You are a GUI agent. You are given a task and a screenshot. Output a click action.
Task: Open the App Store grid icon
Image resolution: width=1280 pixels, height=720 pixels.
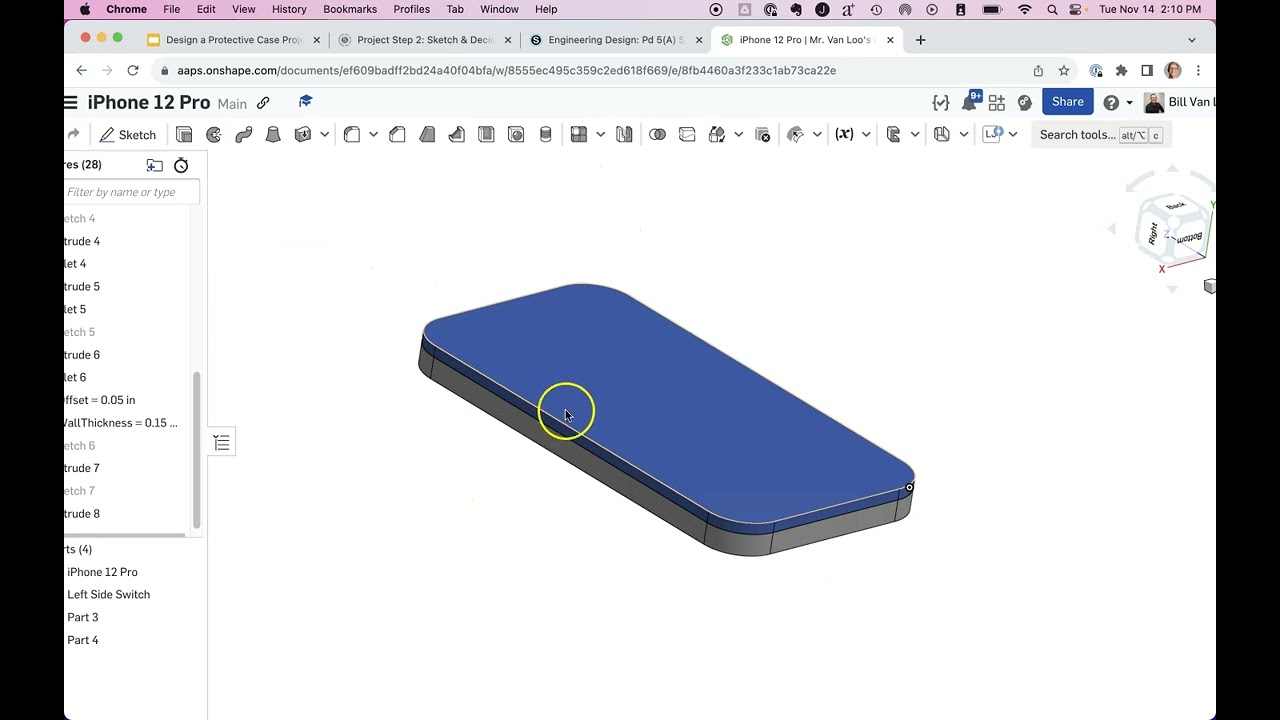tap(997, 102)
